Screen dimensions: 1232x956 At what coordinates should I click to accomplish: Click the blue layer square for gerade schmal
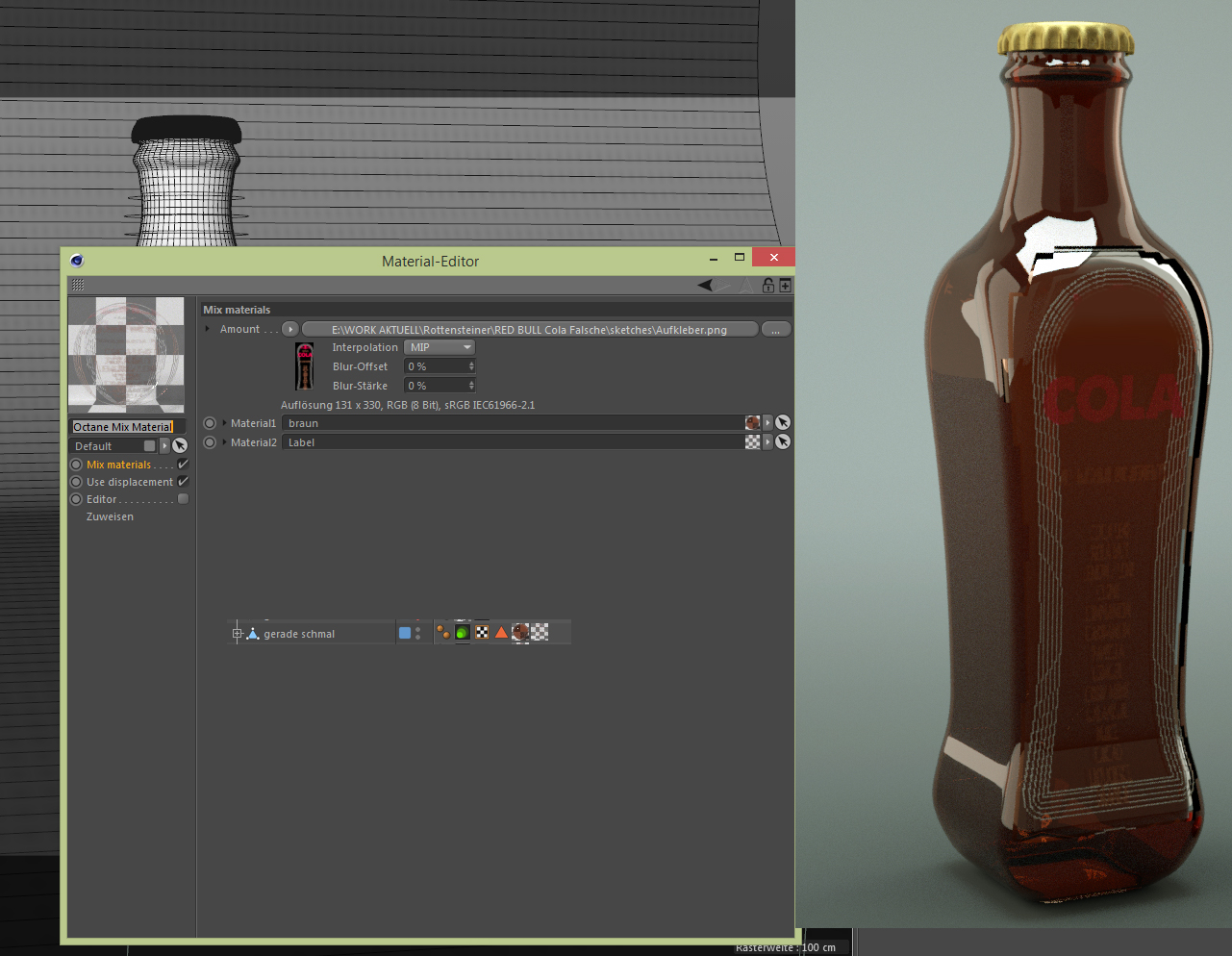(405, 633)
